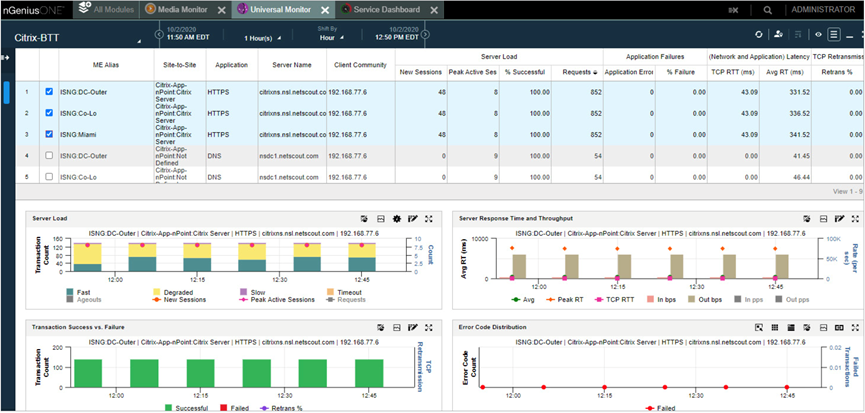Uncheck row 1 ISNG:DC-Outer checkbox
This screenshot has height=413, width=865.
tap(49, 91)
